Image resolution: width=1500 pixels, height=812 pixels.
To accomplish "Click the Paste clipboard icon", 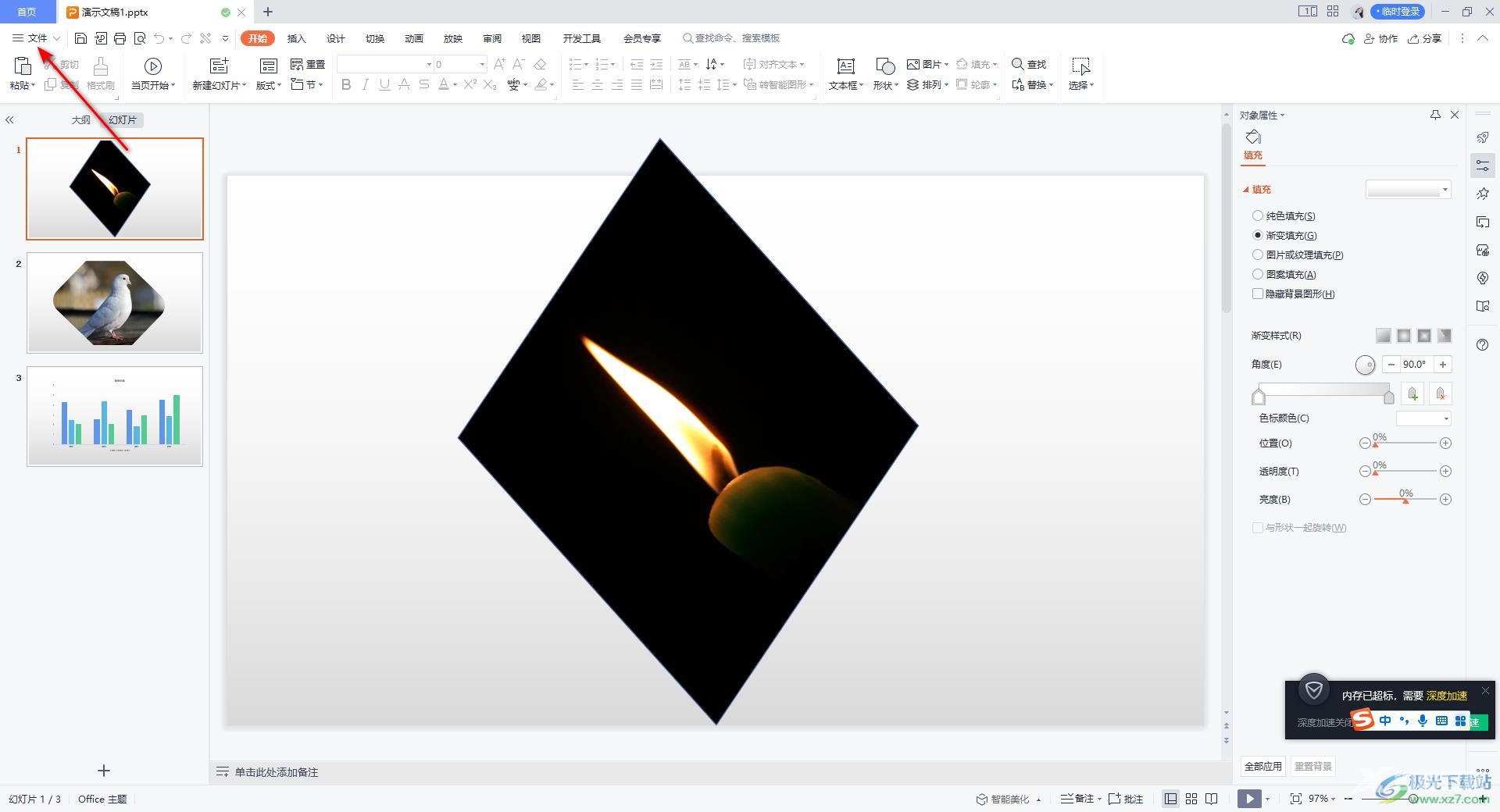I will click(x=22, y=66).
